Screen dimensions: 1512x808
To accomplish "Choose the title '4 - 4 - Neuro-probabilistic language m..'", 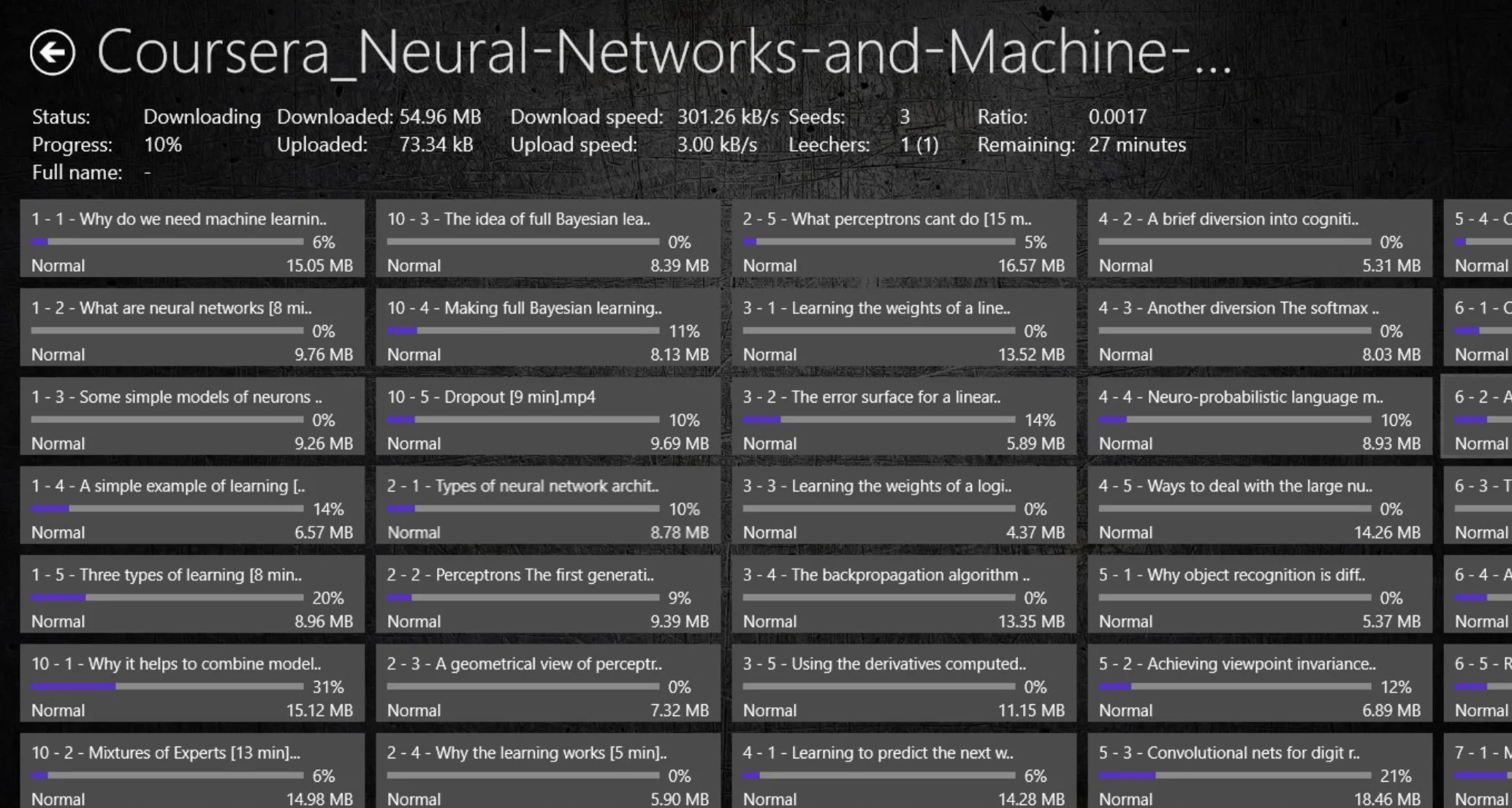I will pos(1242,397).
